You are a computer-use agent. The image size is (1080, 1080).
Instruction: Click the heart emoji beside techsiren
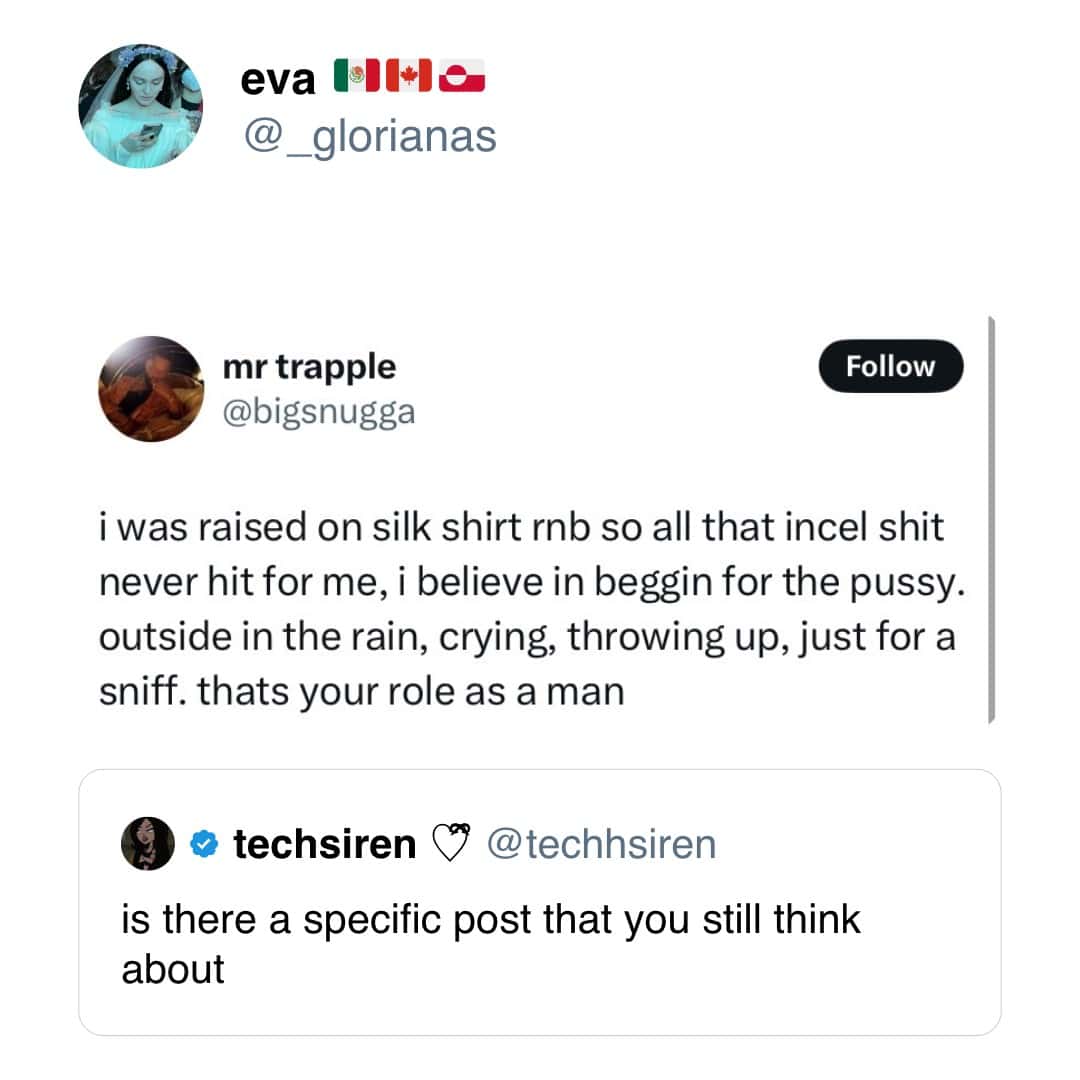click(452, 845)
